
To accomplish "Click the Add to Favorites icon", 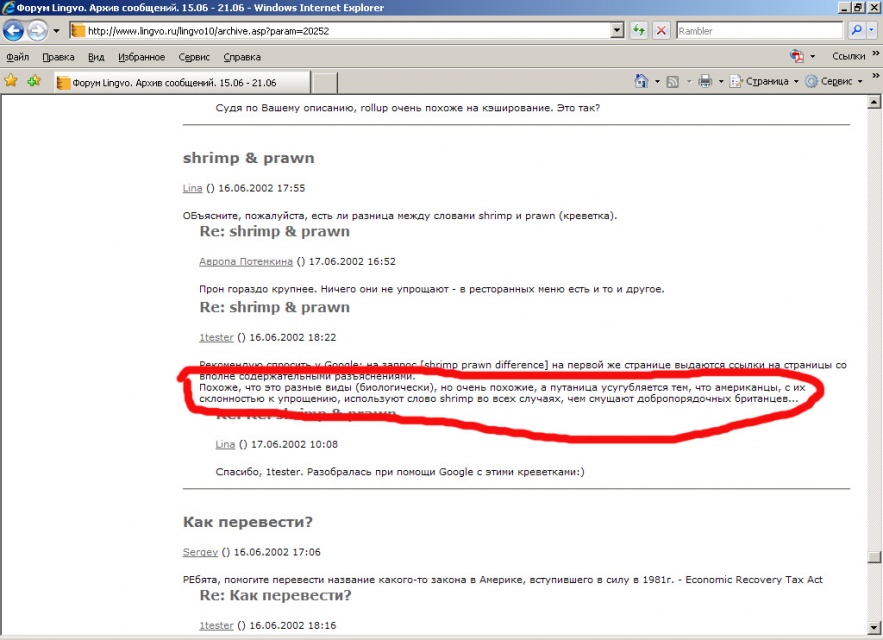I will tap(34, 81).
